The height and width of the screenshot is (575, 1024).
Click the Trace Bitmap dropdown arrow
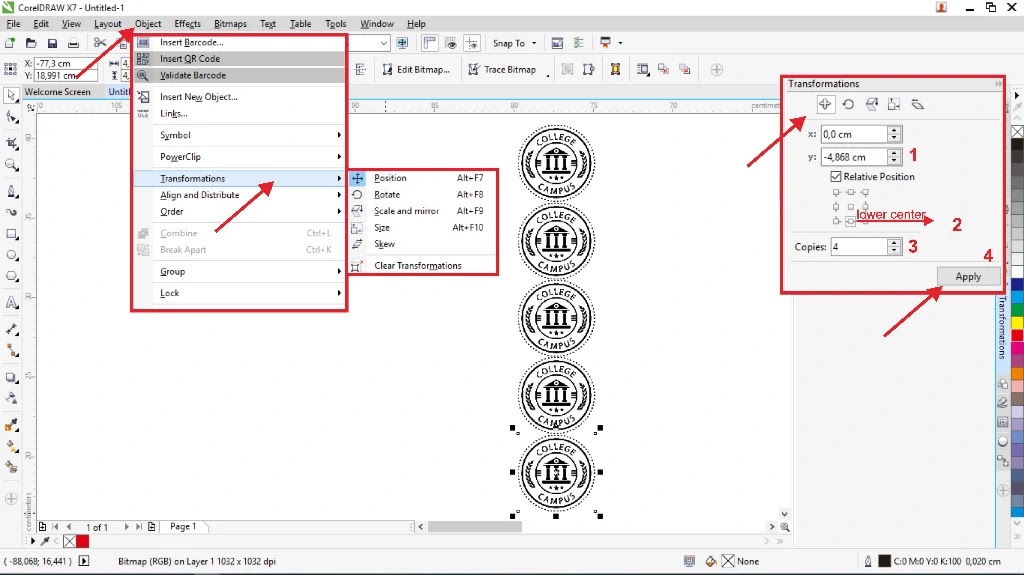[x=547, y=74]
